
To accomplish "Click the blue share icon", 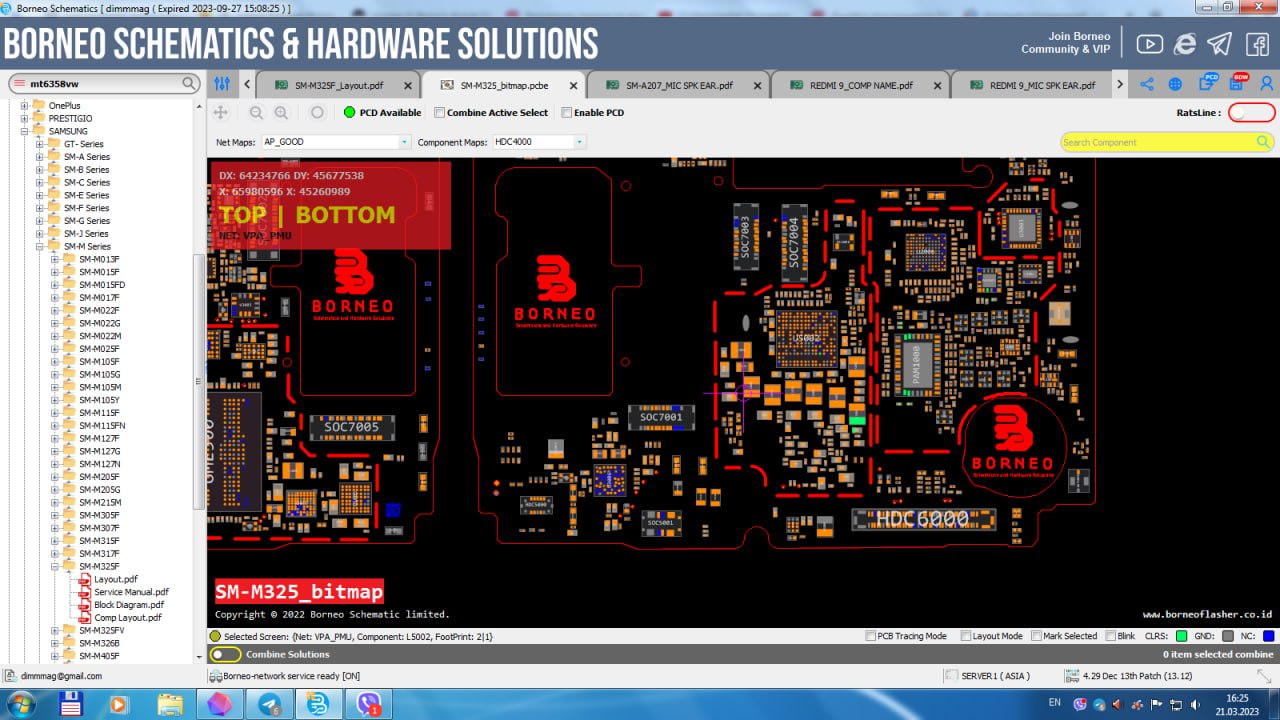I will [1147, 85].
